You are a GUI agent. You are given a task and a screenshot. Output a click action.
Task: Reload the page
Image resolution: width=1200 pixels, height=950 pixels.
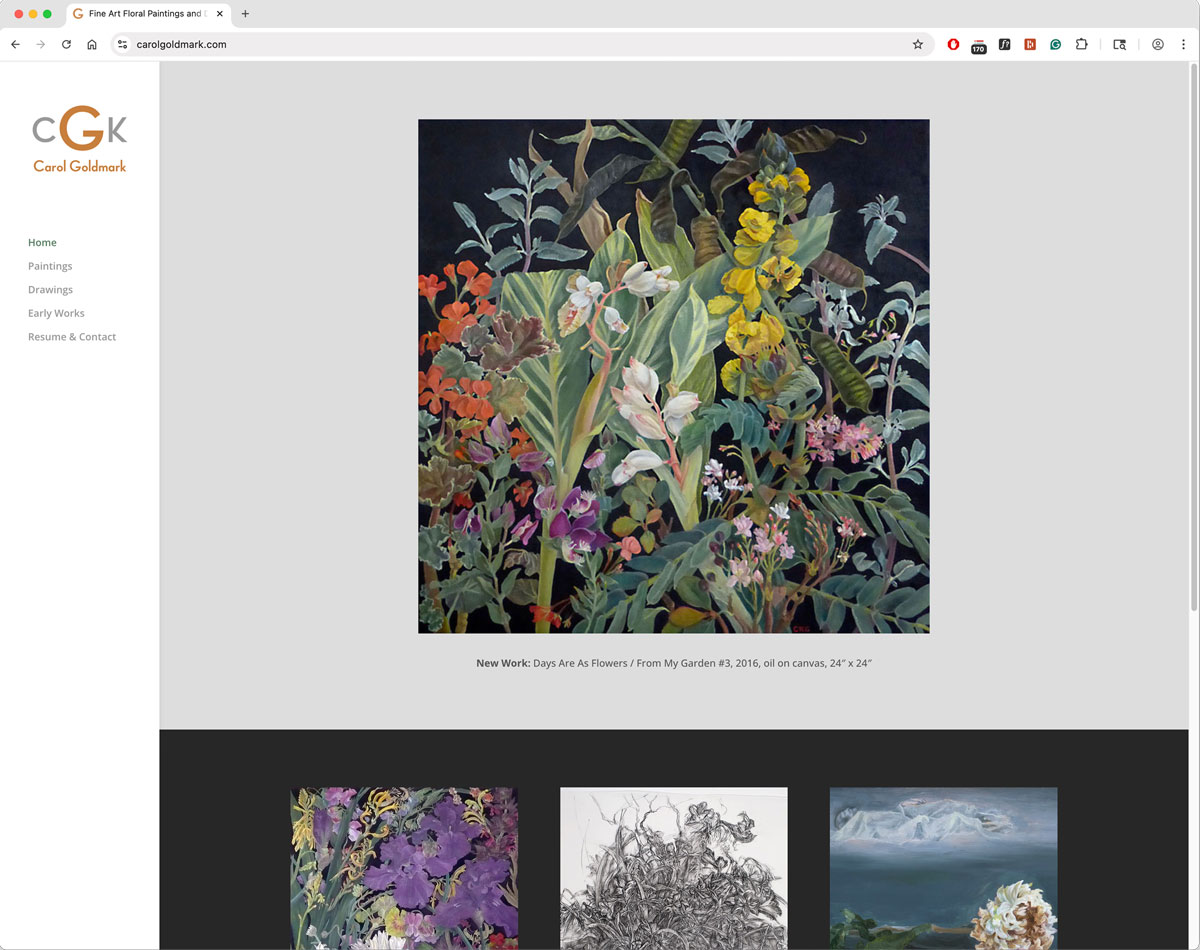[66, 44]
